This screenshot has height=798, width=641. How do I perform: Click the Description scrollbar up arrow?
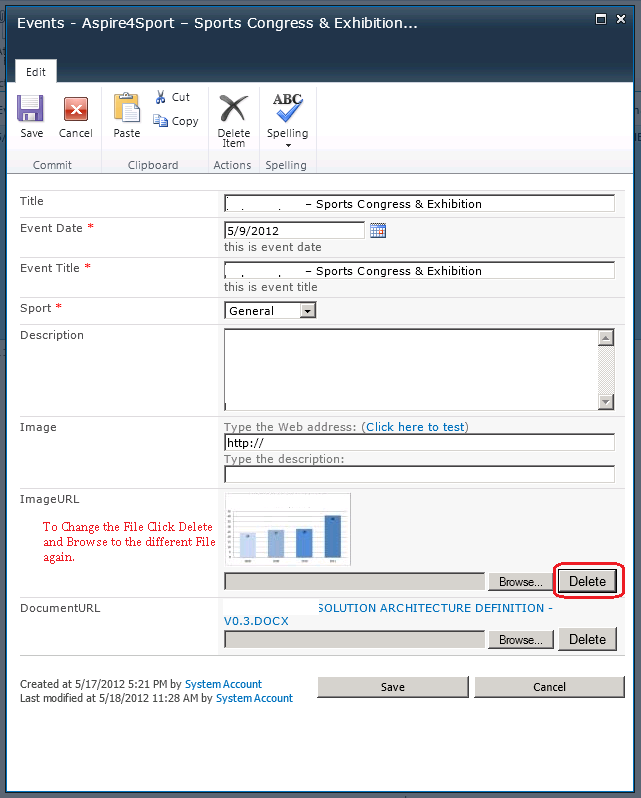click(606, 337)
